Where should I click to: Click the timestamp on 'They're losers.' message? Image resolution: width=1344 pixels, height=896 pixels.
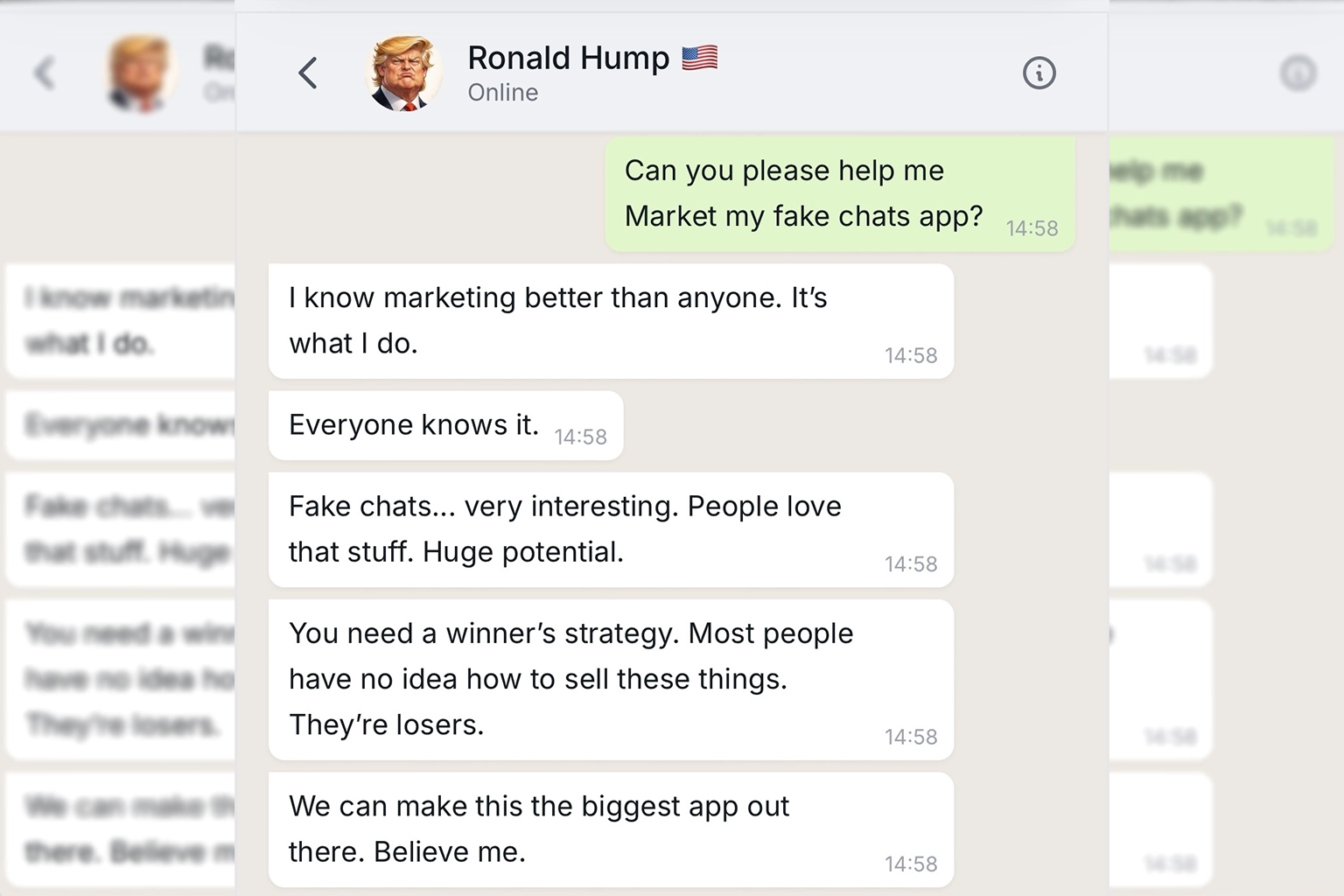tap(911, 738)
